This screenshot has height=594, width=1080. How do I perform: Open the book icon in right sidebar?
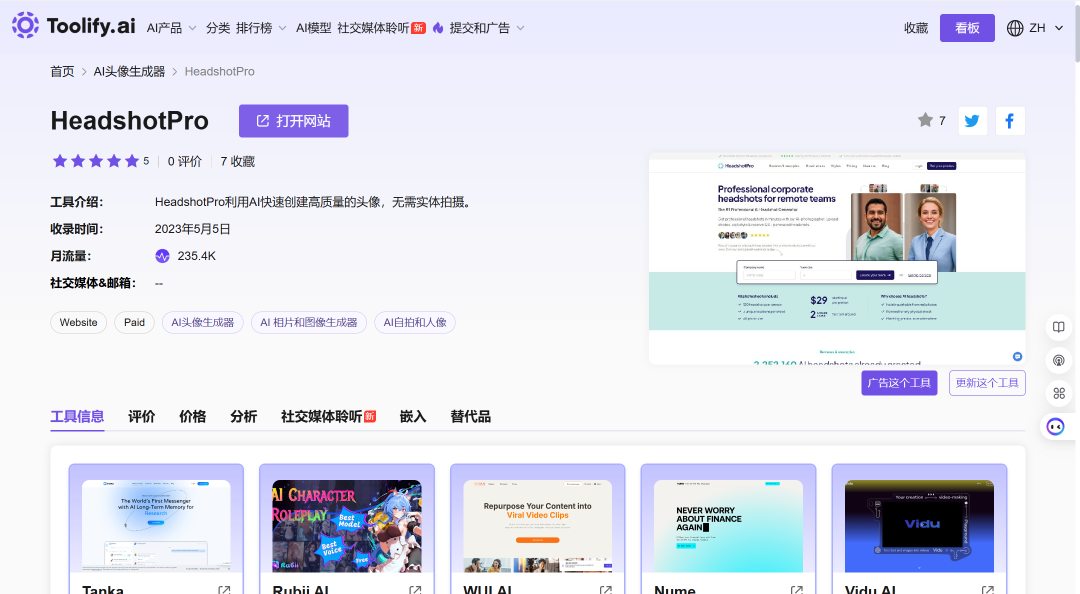(x=1059, y=327)
